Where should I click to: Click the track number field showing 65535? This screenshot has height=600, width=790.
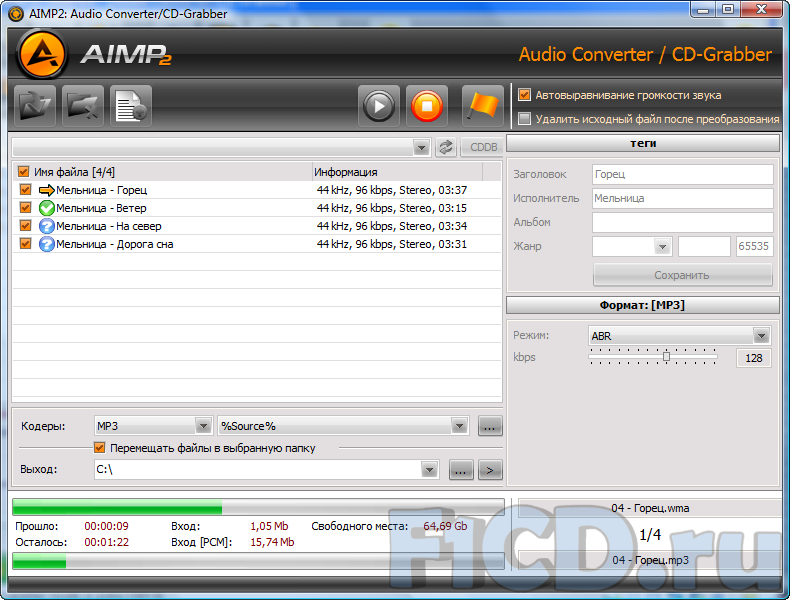(754, 246)
